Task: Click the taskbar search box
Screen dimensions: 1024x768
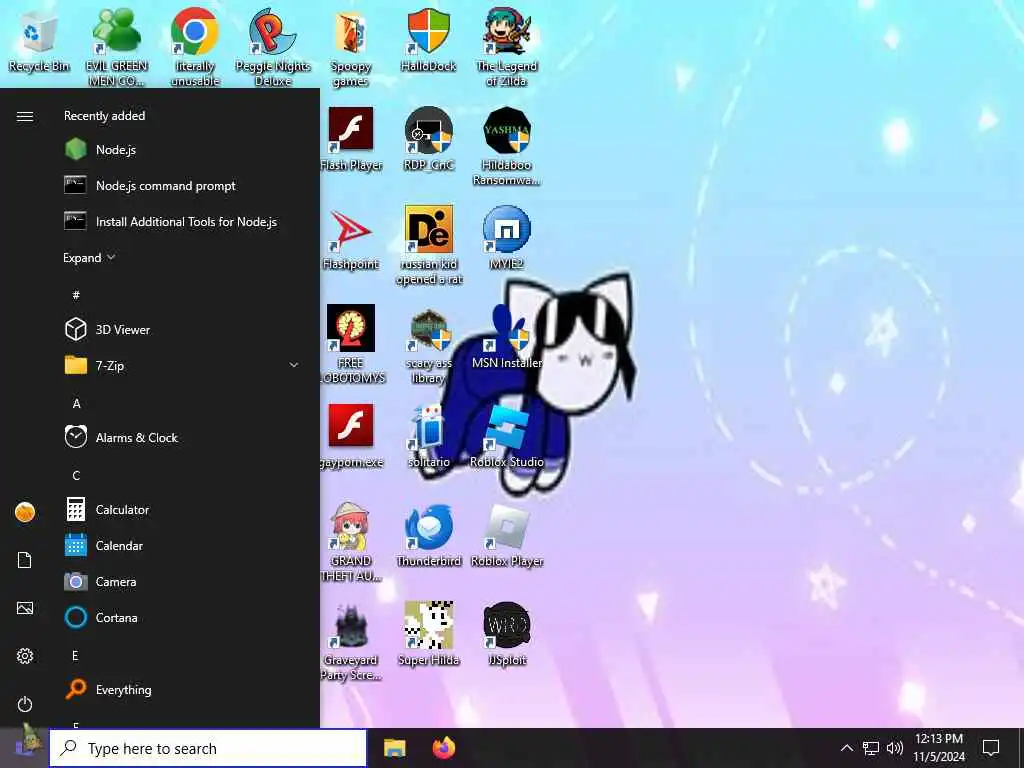Action: 208,748
